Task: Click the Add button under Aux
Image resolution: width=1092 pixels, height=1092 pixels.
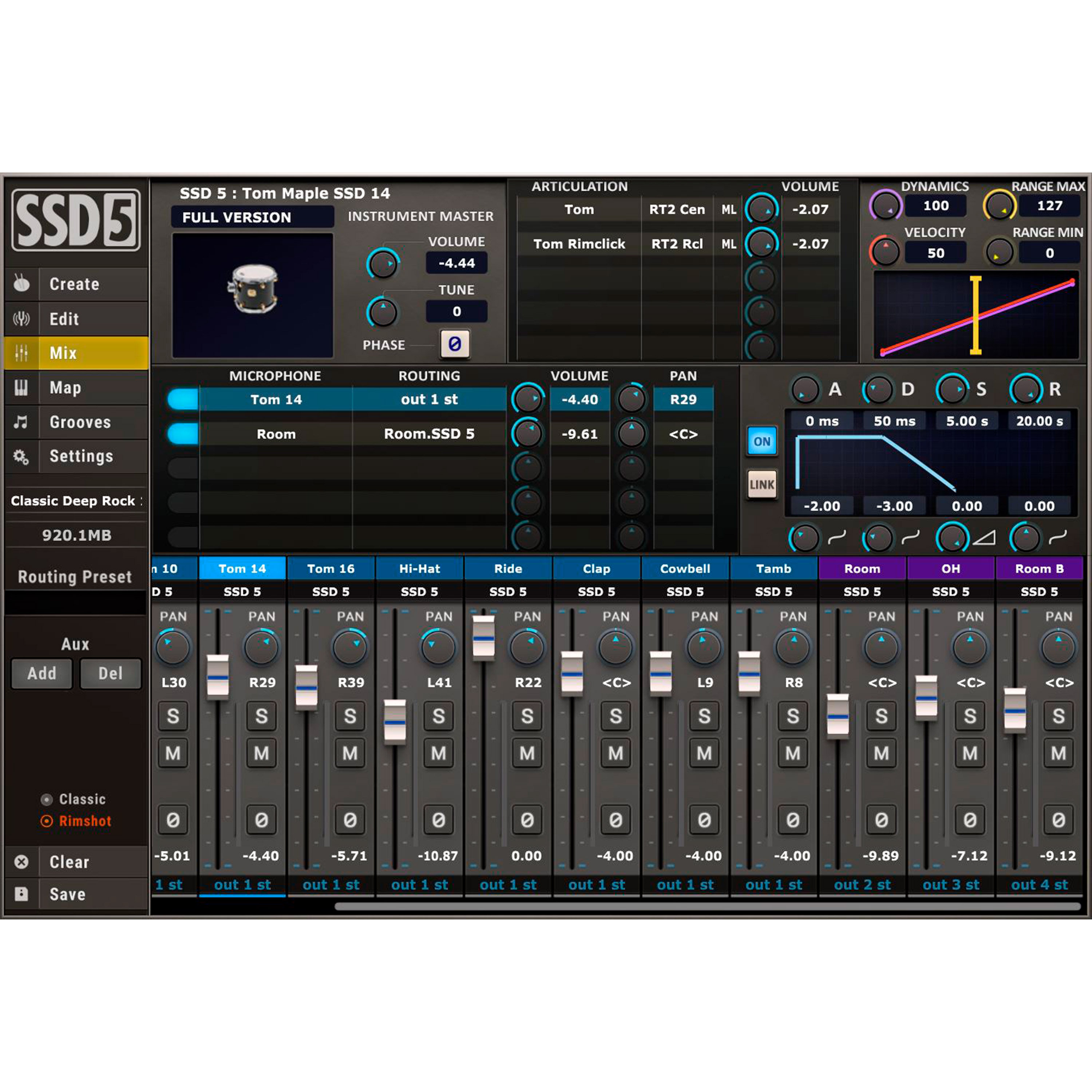Action: [41, 673]
